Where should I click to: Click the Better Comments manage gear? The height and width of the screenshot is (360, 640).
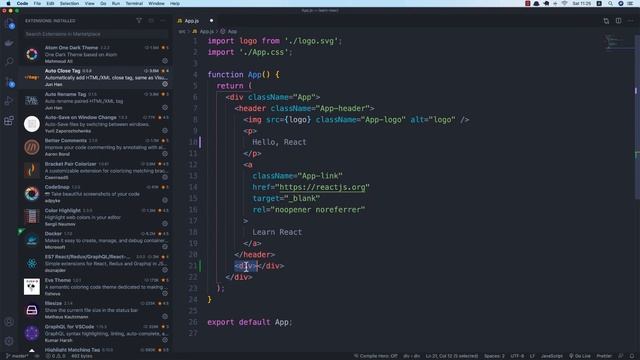coord(165,154)
